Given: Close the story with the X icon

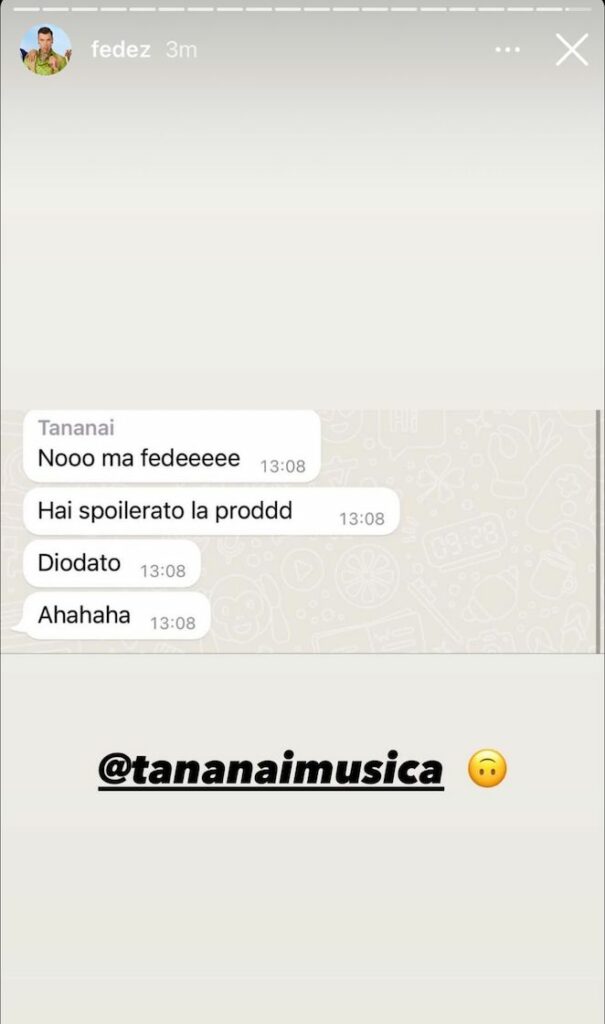Looking at the screenshot, I should click(x=572, y=50).
